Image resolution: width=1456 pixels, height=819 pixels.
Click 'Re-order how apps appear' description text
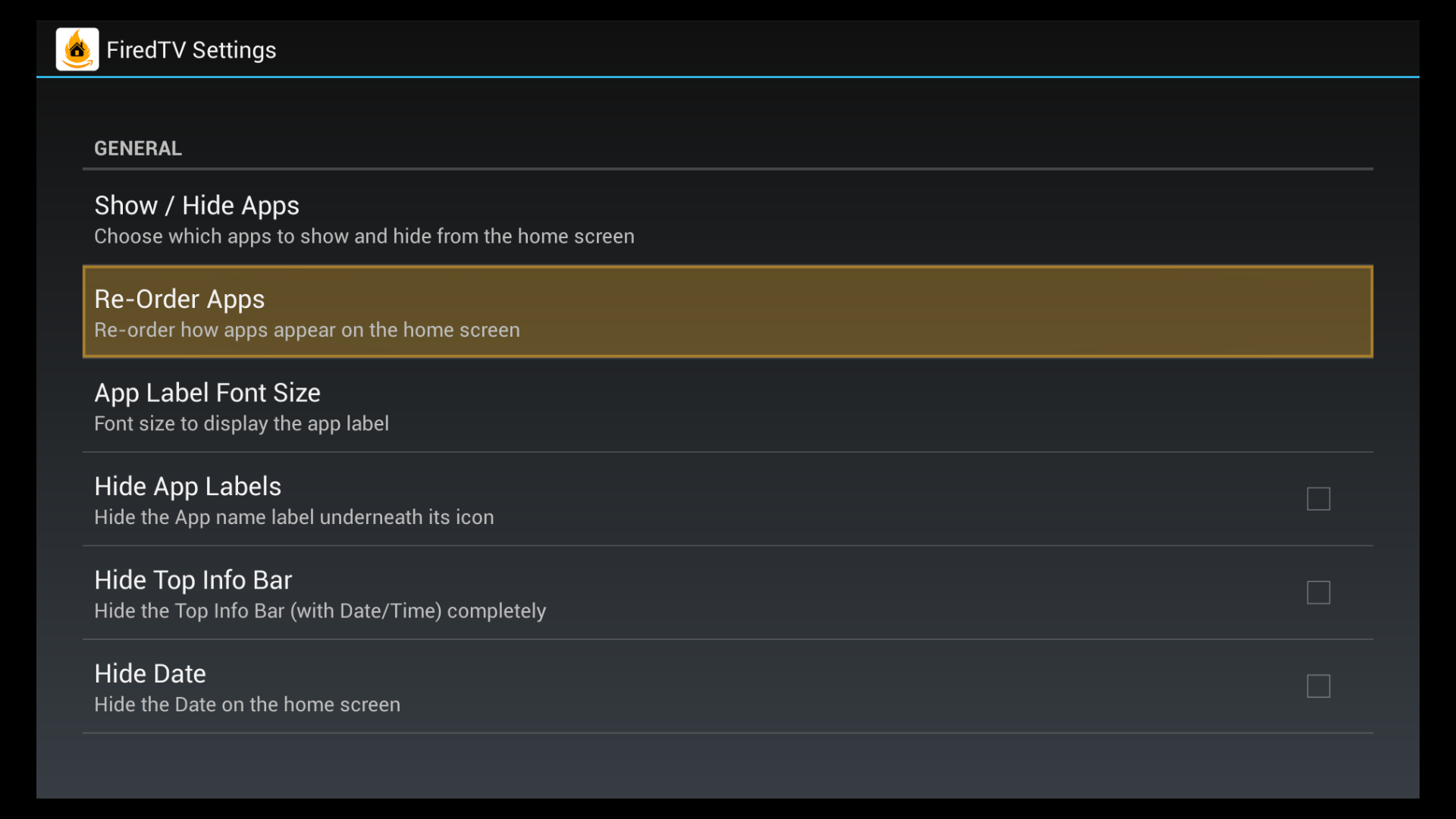tap(307, 331)
